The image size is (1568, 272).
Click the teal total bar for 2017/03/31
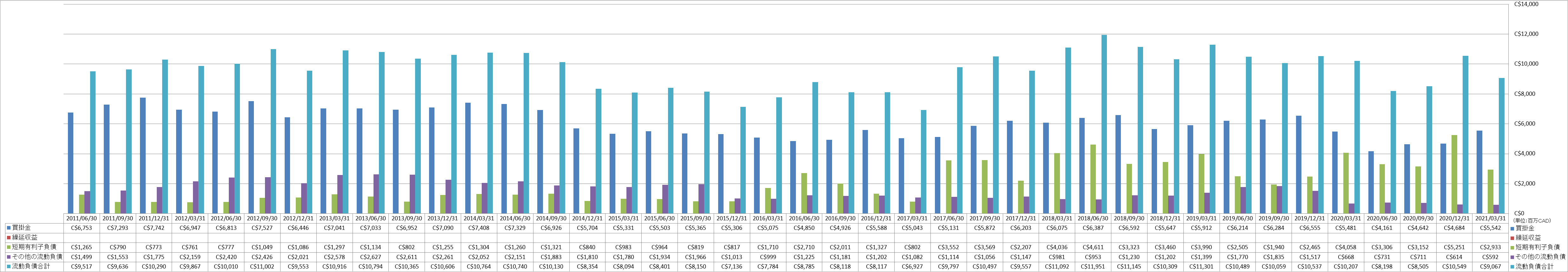coord(924,162)
